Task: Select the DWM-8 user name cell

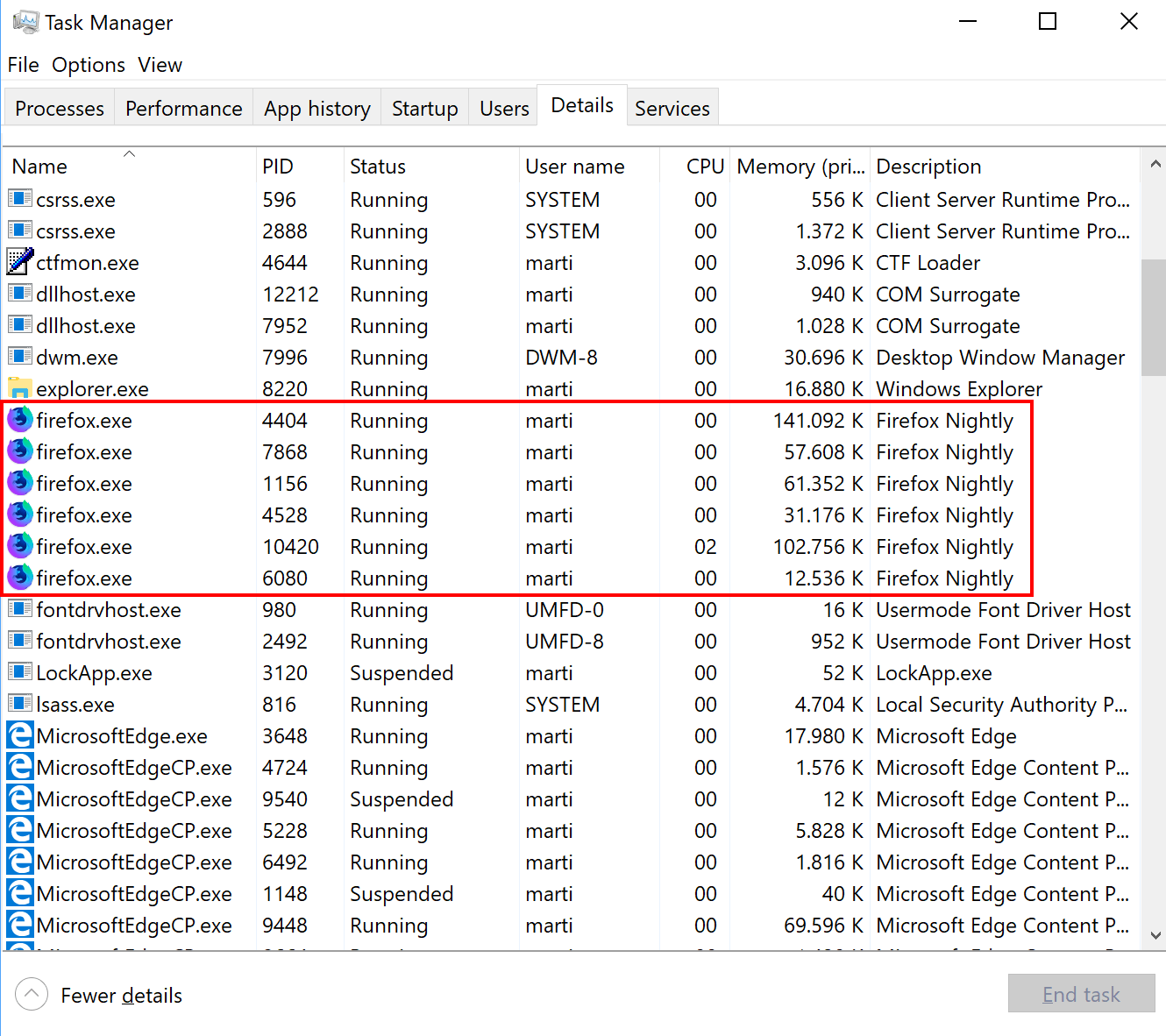Action: (x=561, y=358)
